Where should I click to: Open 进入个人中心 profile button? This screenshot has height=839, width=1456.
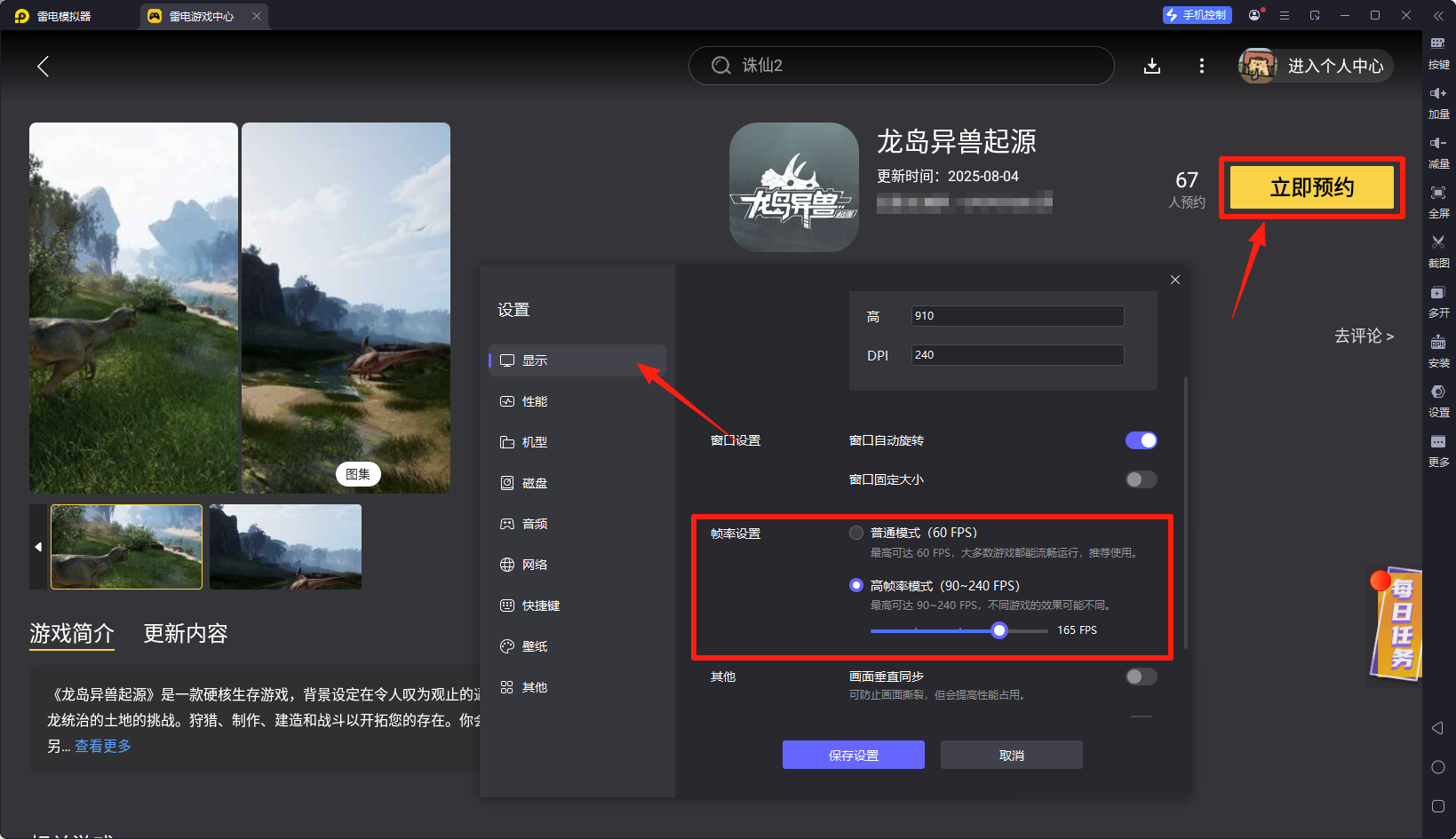click(1317, 66)
